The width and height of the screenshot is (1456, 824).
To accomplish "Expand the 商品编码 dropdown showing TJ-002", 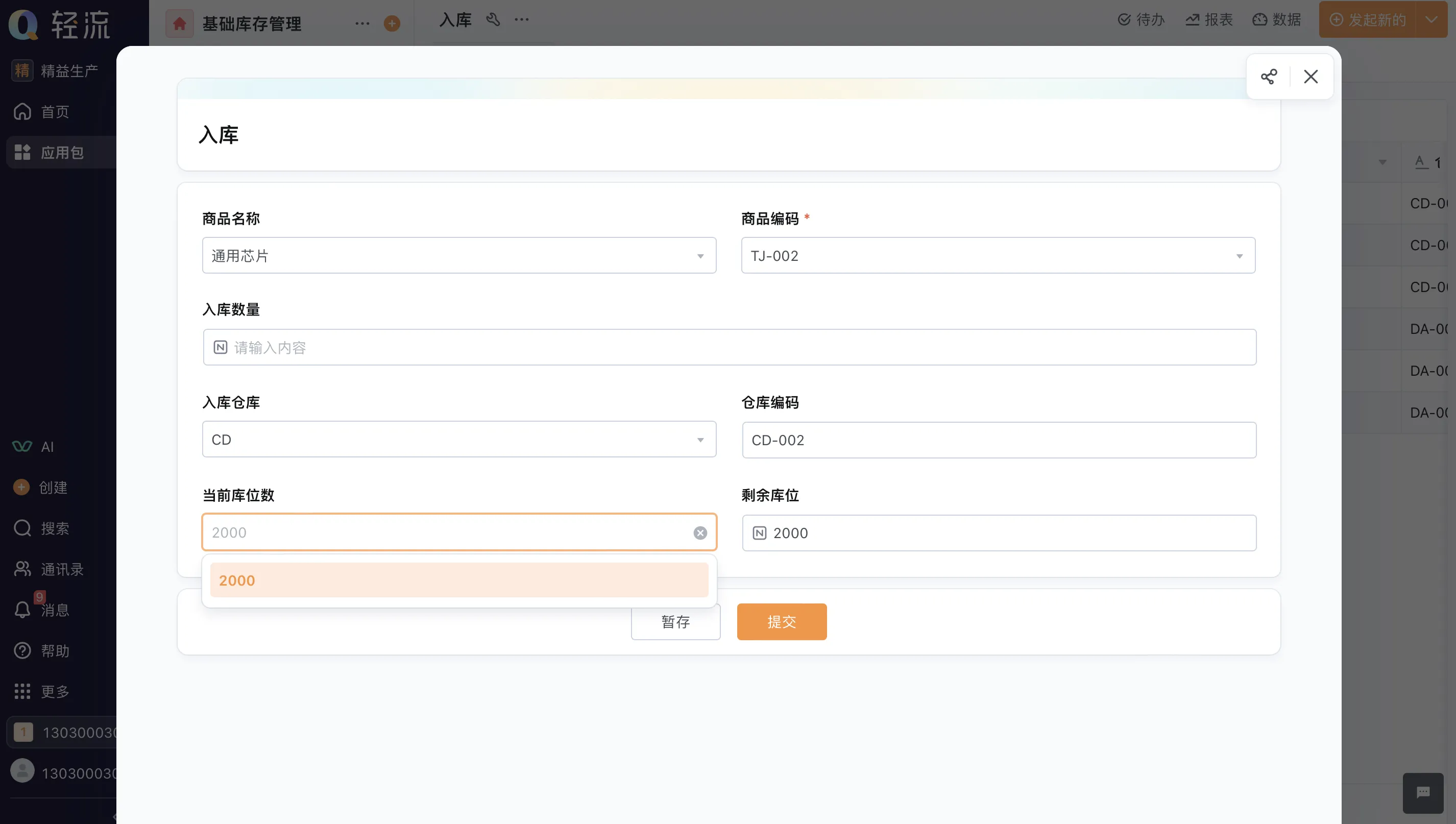I will click(x=998, y=256).
